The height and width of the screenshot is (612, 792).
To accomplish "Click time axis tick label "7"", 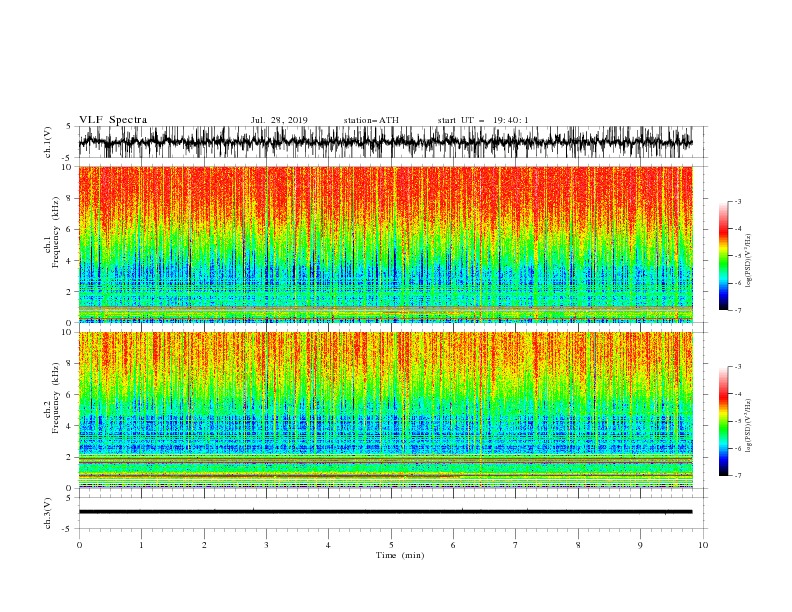I will 516,545.
